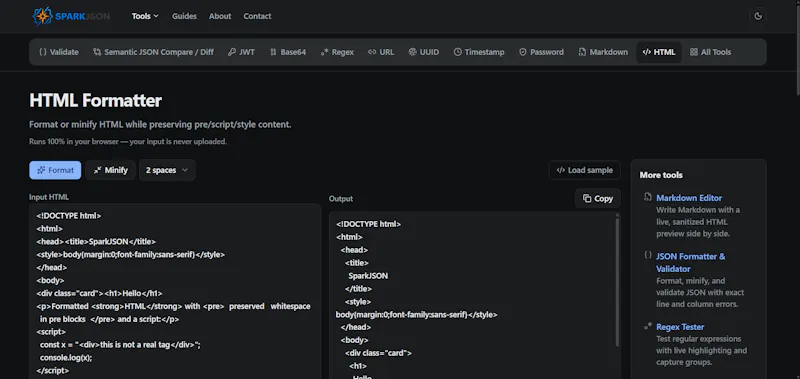Select the Regex tool tab
Image resolution: width=800 pixels, height=379 pixels.
click(x=337, y=52)
